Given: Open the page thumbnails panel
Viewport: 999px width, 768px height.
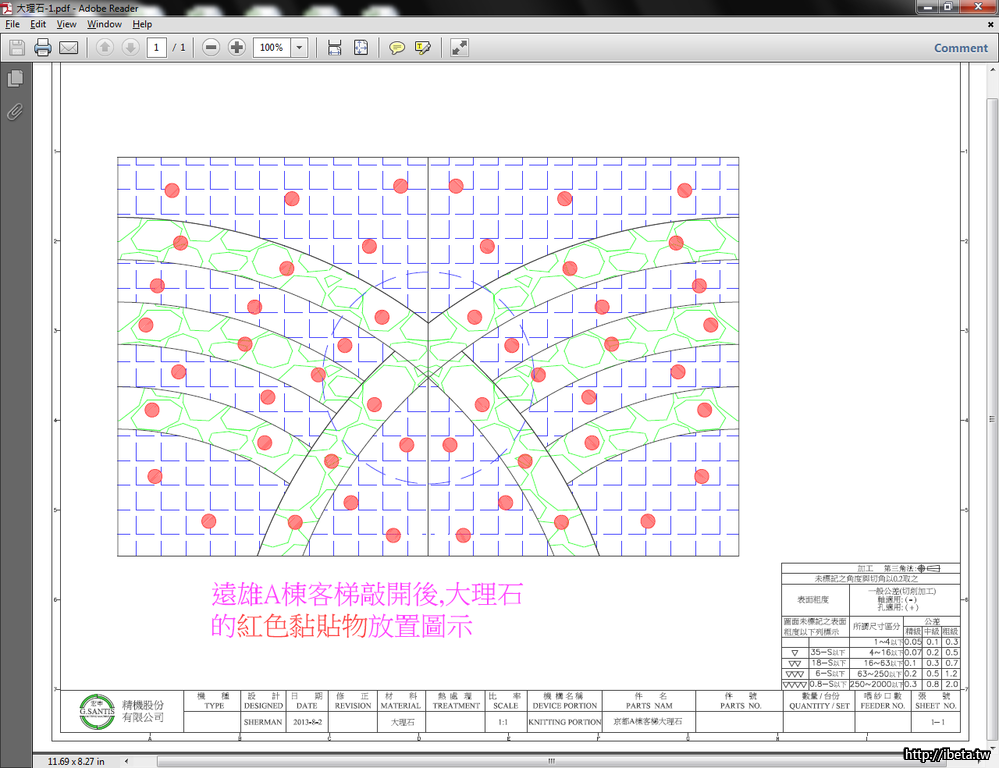Looking at the screenshot, I should [15, 78].
